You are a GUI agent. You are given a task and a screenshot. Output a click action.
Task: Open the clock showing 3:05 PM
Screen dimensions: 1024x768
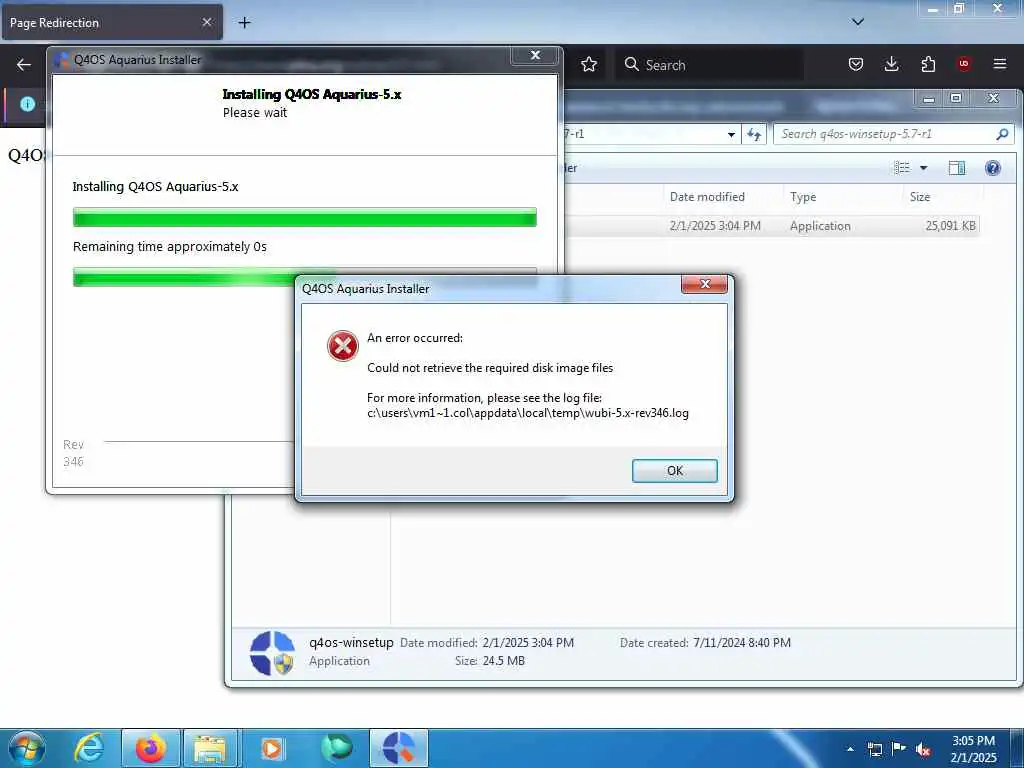[x=973, y=749]
